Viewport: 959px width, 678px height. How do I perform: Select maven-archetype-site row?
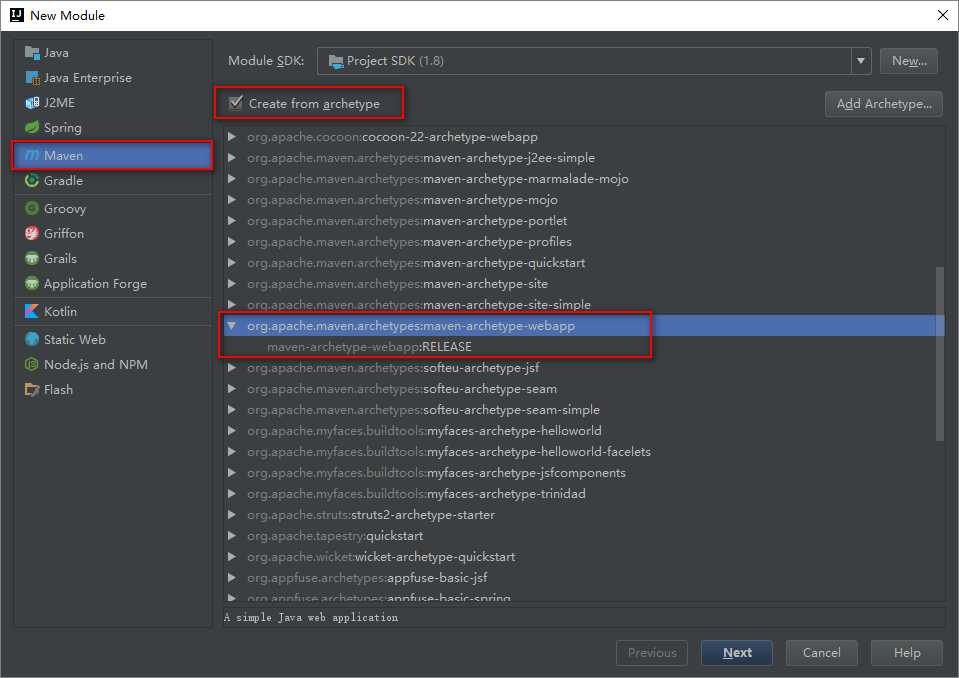584,284
